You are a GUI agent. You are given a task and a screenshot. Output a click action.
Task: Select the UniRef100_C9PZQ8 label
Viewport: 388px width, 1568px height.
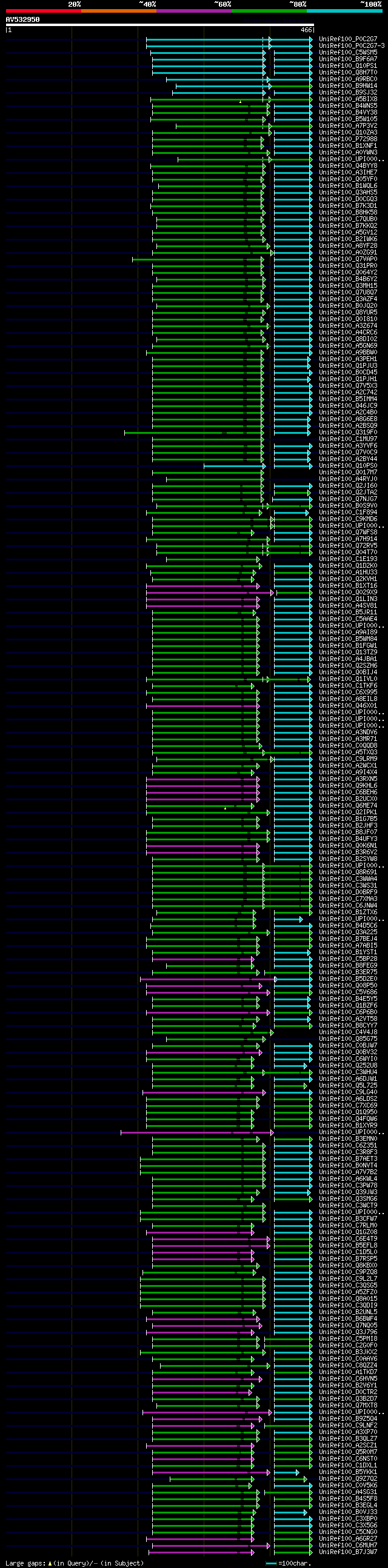click(348, 1272)
